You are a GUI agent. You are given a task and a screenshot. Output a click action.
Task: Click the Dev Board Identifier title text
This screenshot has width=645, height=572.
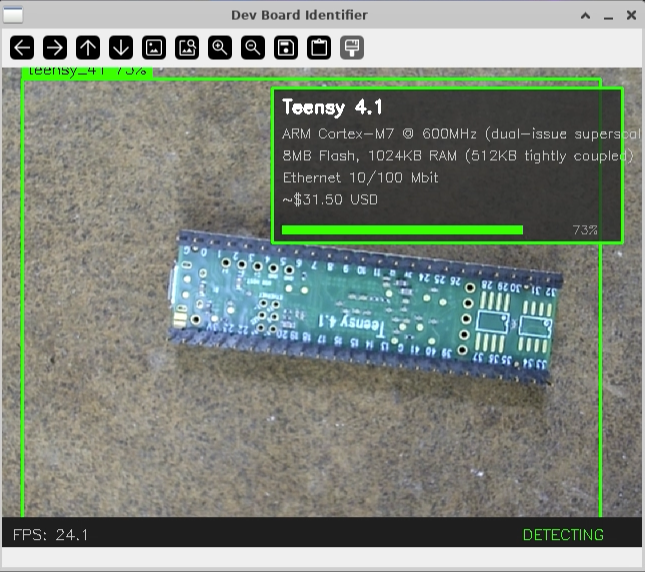299,15
